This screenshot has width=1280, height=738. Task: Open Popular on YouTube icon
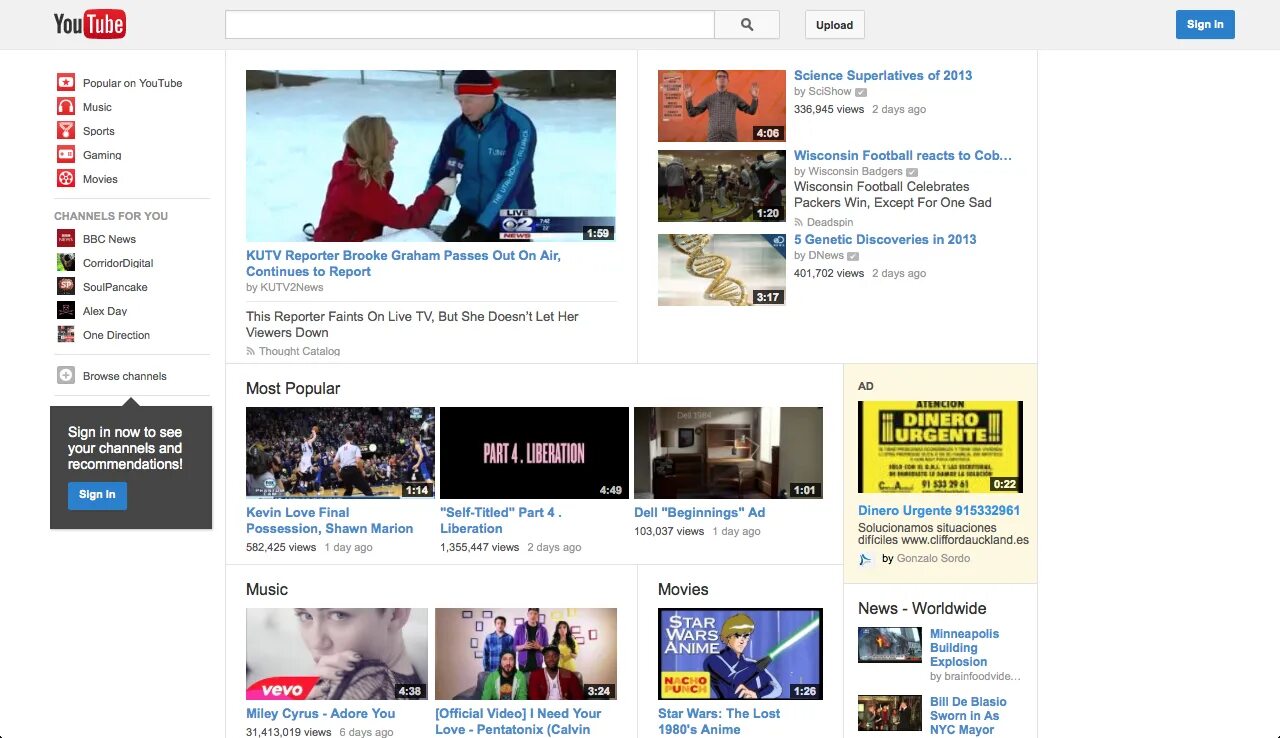tap(66, 82)
